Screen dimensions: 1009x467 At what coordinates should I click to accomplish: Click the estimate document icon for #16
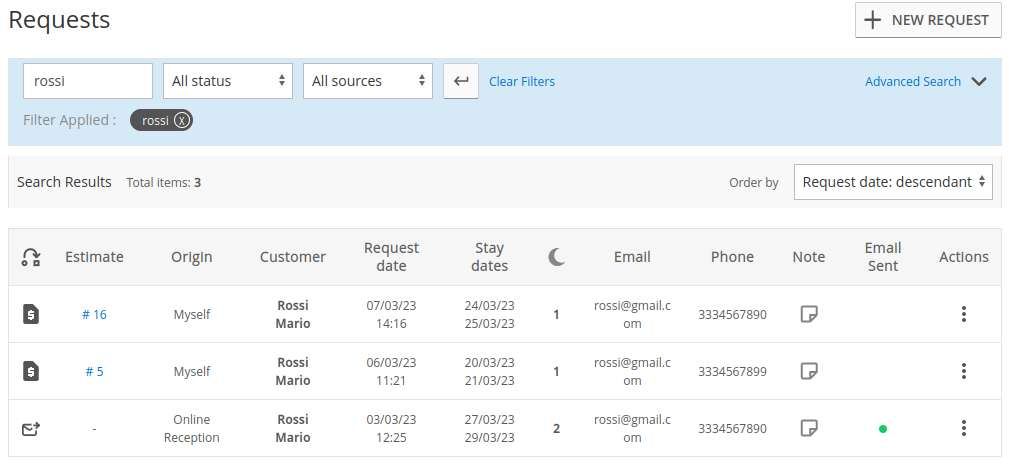[31, 314]
